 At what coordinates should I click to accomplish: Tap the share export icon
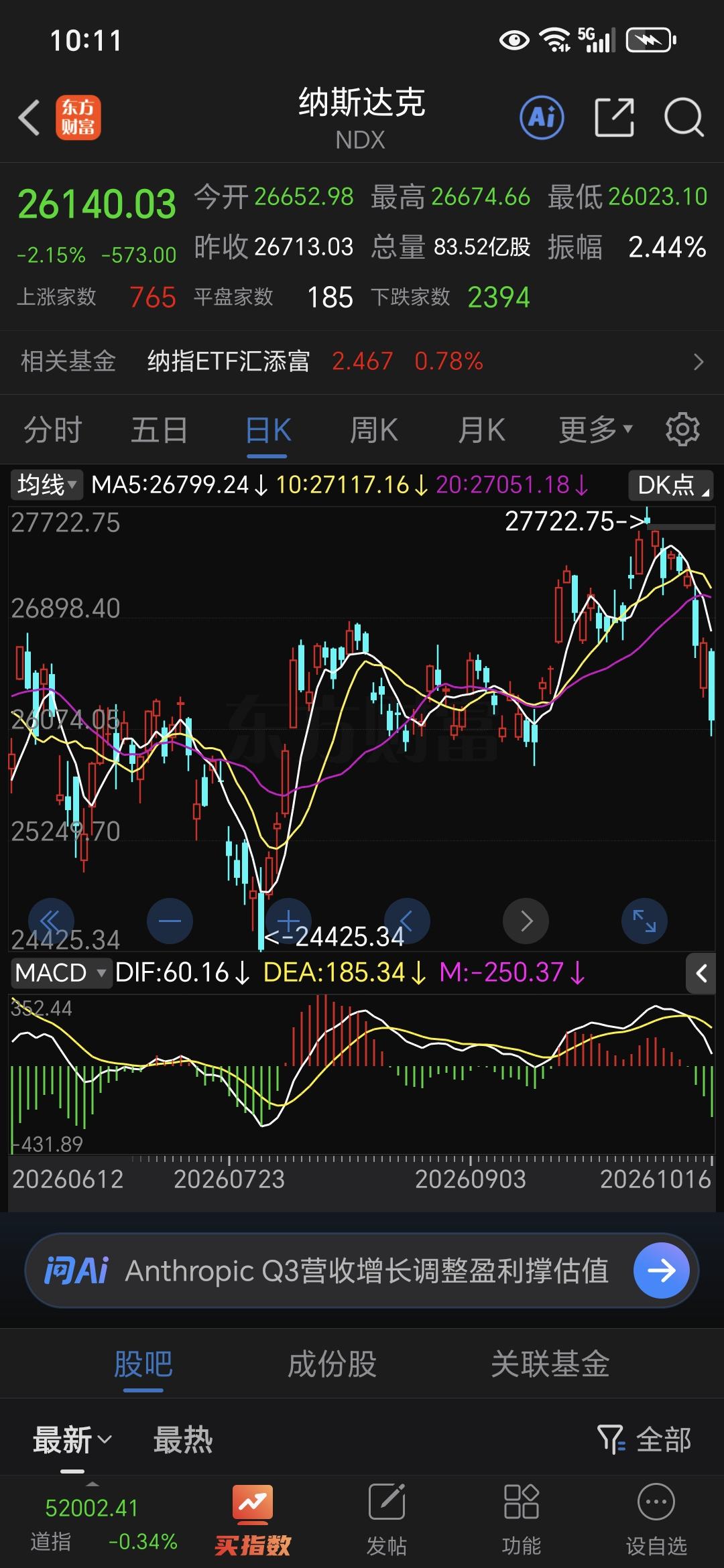click(614, 117)
